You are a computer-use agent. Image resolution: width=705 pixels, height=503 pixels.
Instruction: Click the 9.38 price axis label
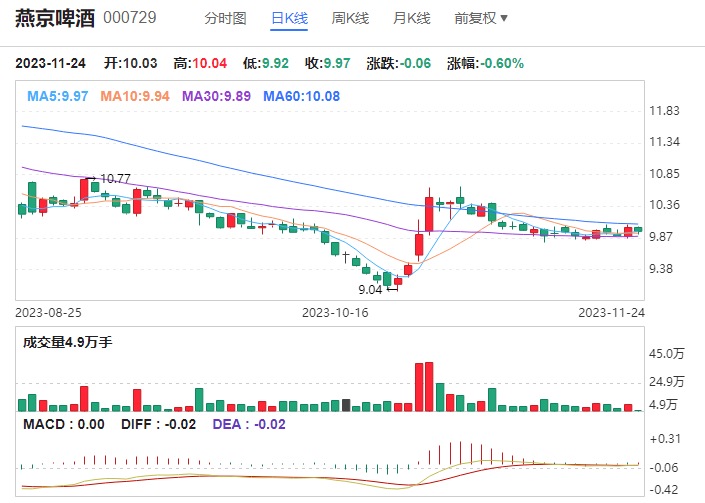coord(660,269)
